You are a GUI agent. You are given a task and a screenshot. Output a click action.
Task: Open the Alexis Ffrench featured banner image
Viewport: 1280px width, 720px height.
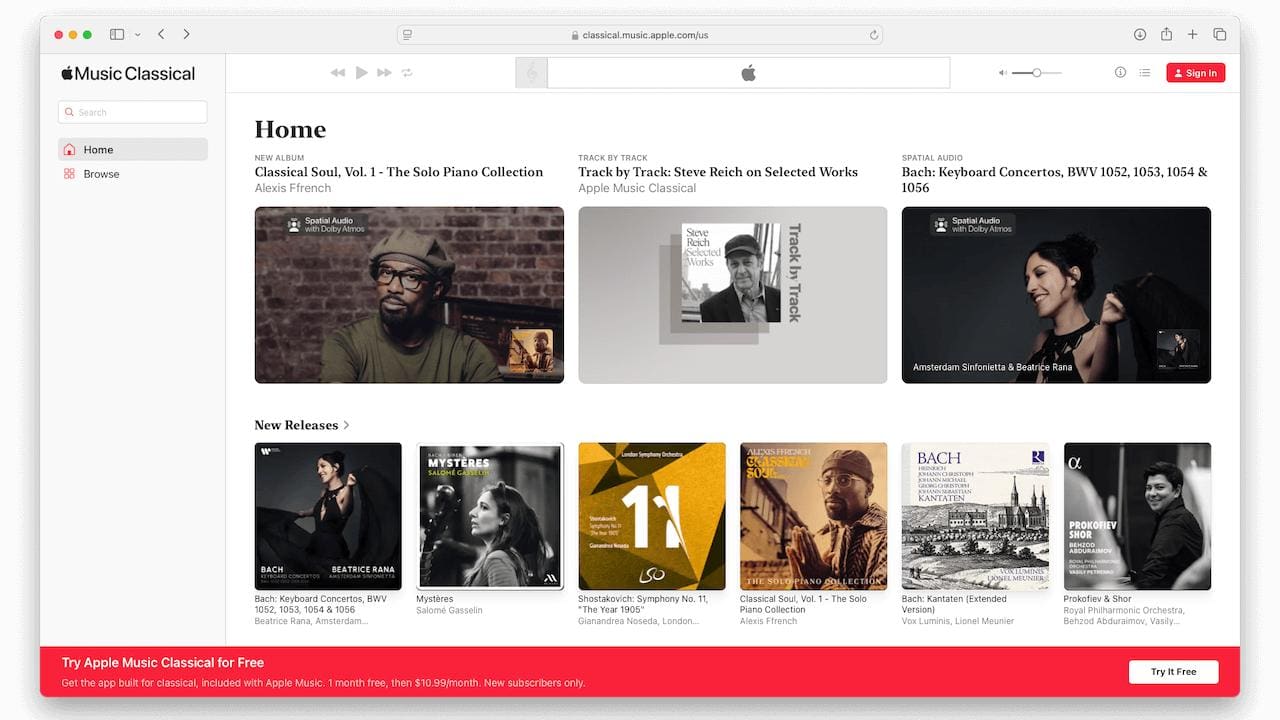click(x=409, y=295)
